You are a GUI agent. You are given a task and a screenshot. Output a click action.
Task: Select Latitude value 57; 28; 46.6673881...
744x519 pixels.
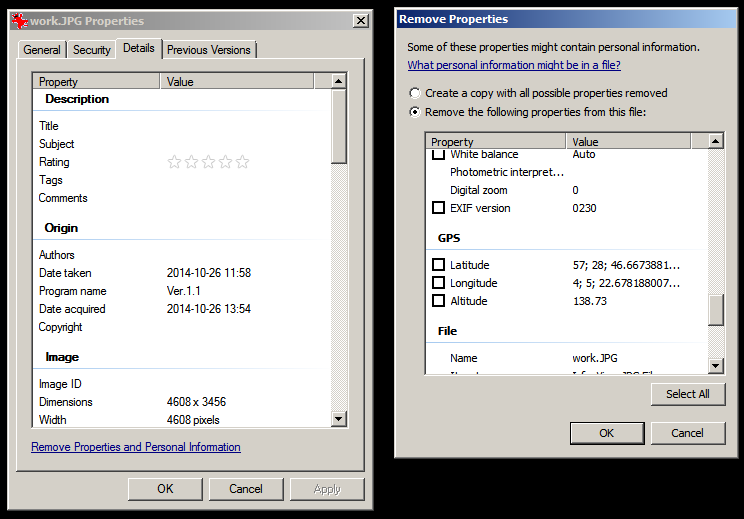626,265
